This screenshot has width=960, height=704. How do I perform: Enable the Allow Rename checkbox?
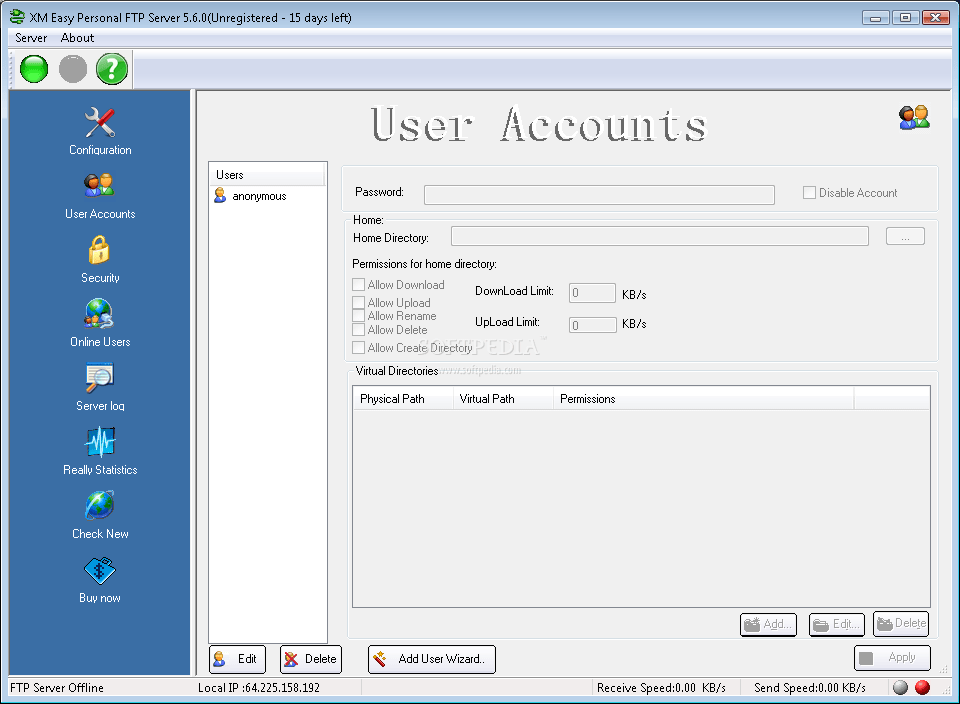(x=358, y=316)
